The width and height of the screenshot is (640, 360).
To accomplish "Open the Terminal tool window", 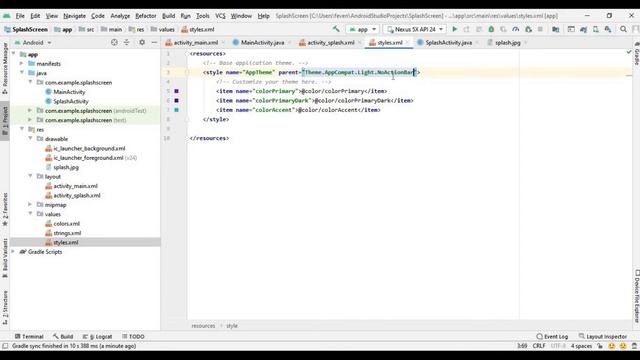I will (29, 336).
